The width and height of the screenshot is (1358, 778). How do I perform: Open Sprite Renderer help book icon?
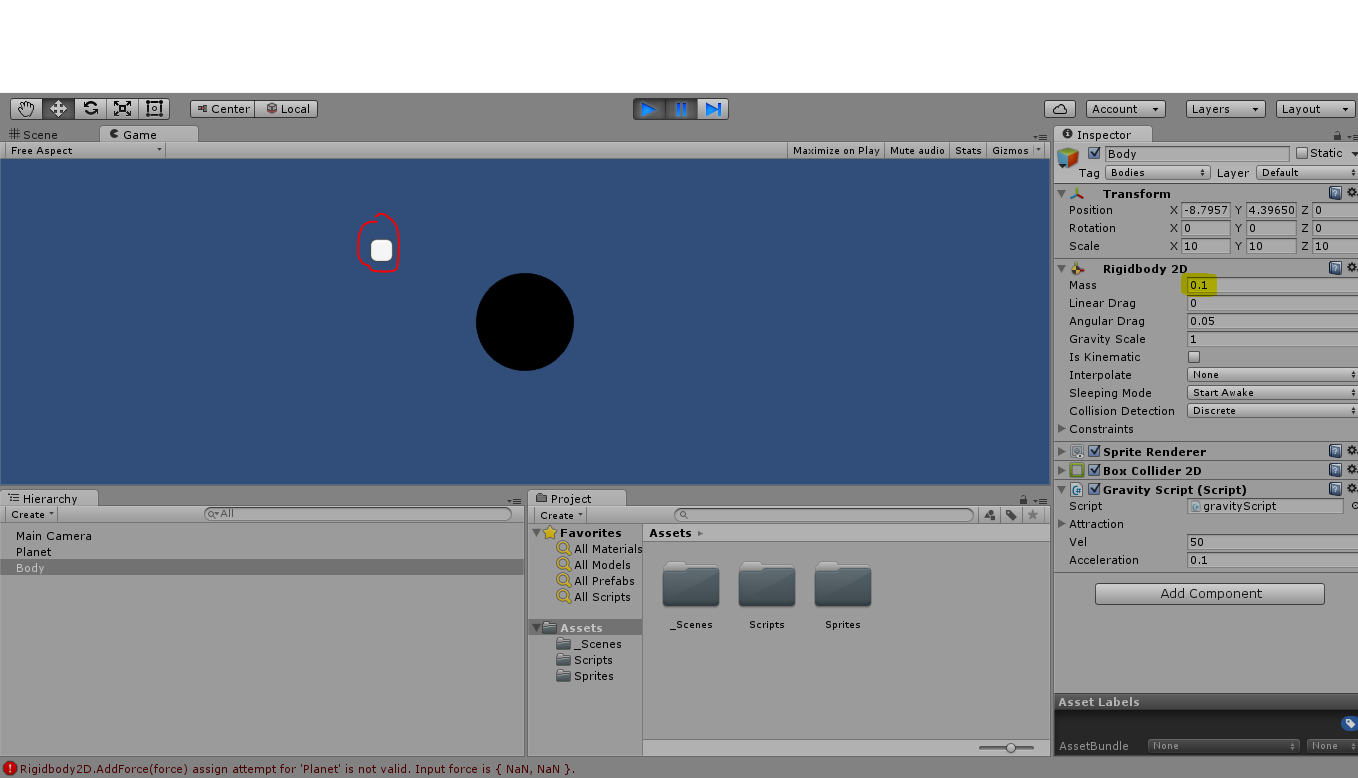(1335, 451)
